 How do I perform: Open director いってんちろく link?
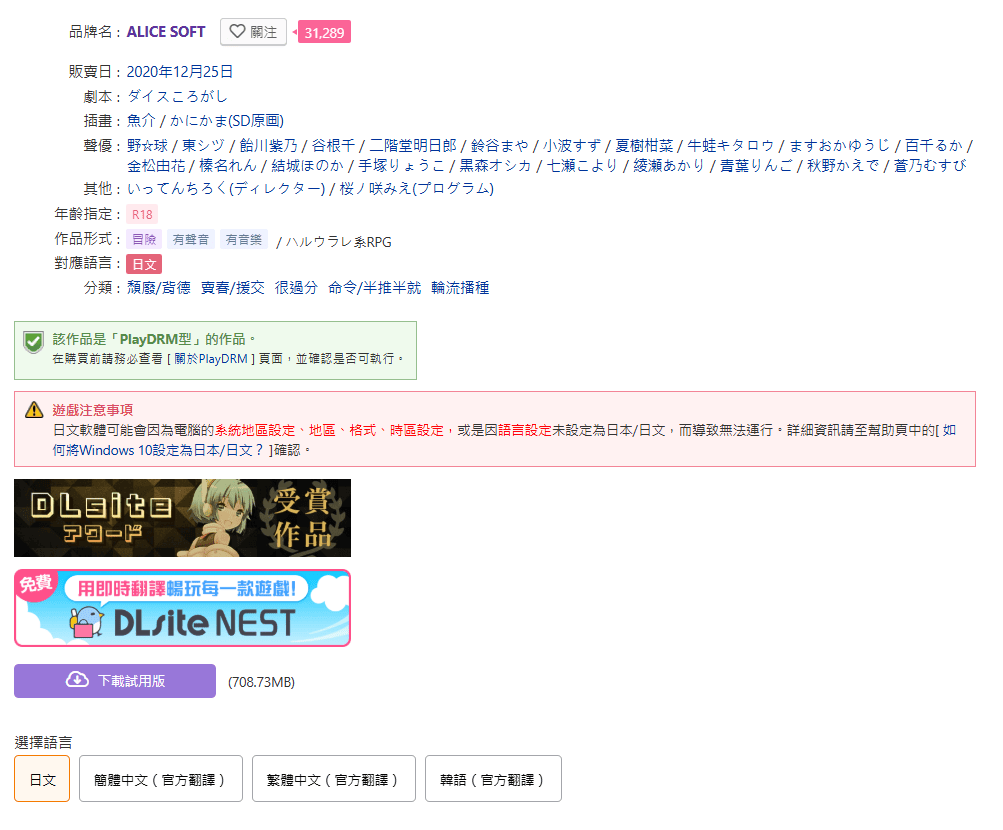226,189
